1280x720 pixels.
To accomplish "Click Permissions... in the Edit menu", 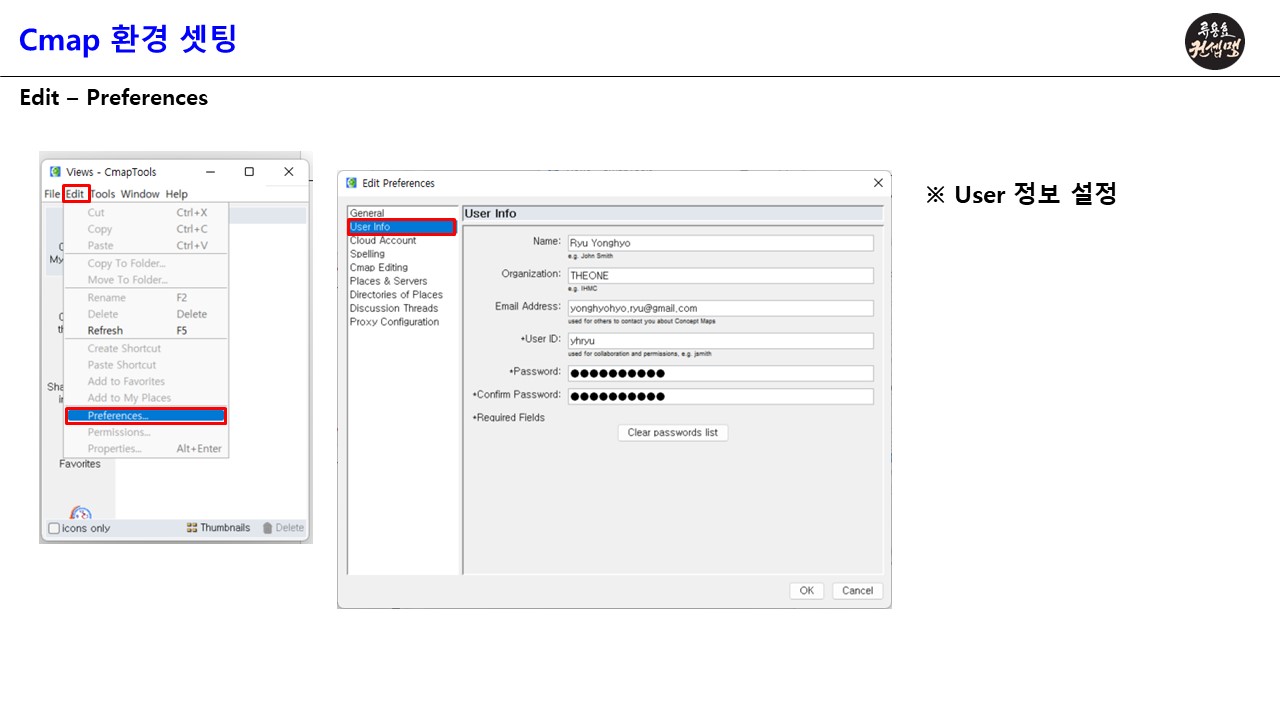I will tap(146, 433).
